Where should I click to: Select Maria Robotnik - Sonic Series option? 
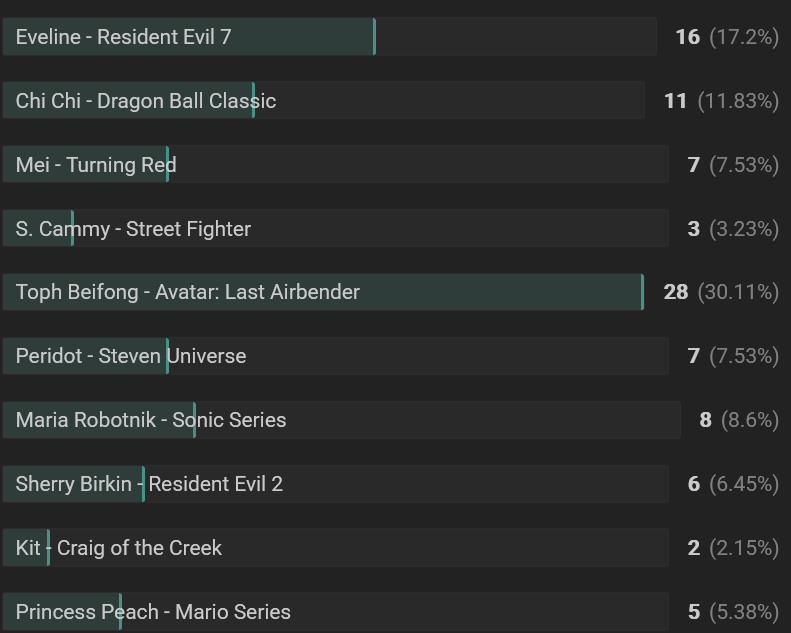[x=342, y=420]
